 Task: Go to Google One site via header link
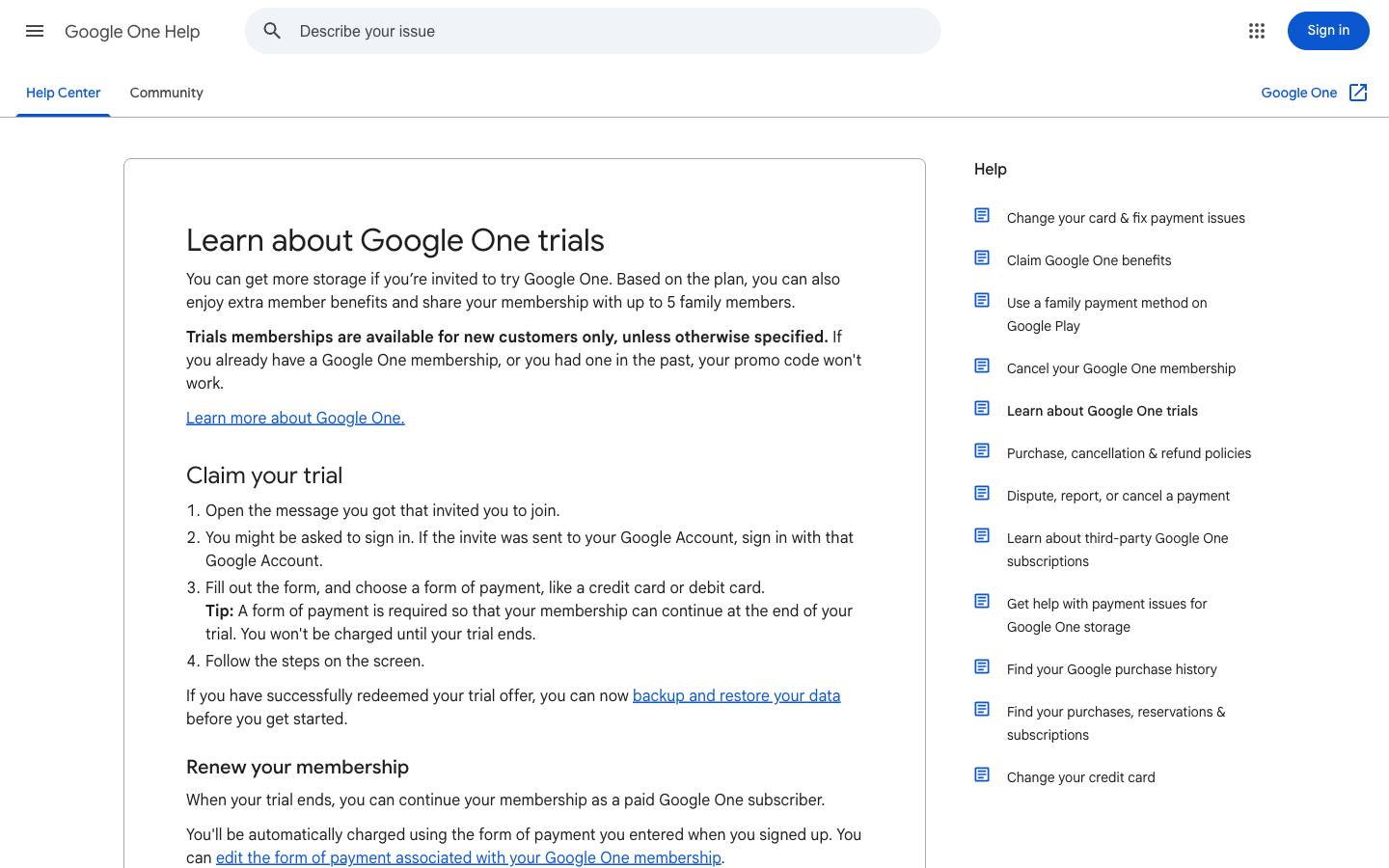point(1299,93)
